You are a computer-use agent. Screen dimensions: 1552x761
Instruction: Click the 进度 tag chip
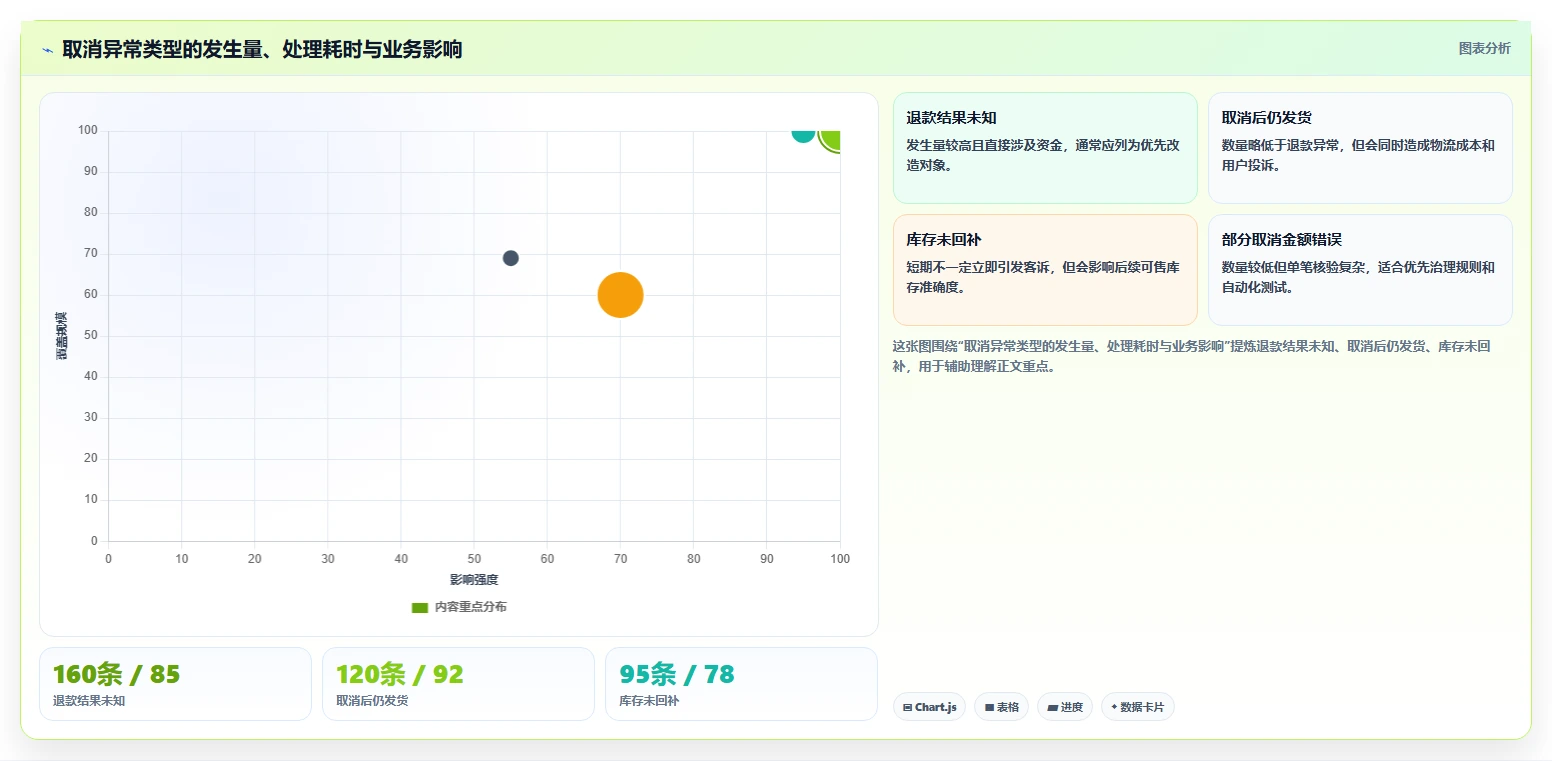coord(1065,707)
